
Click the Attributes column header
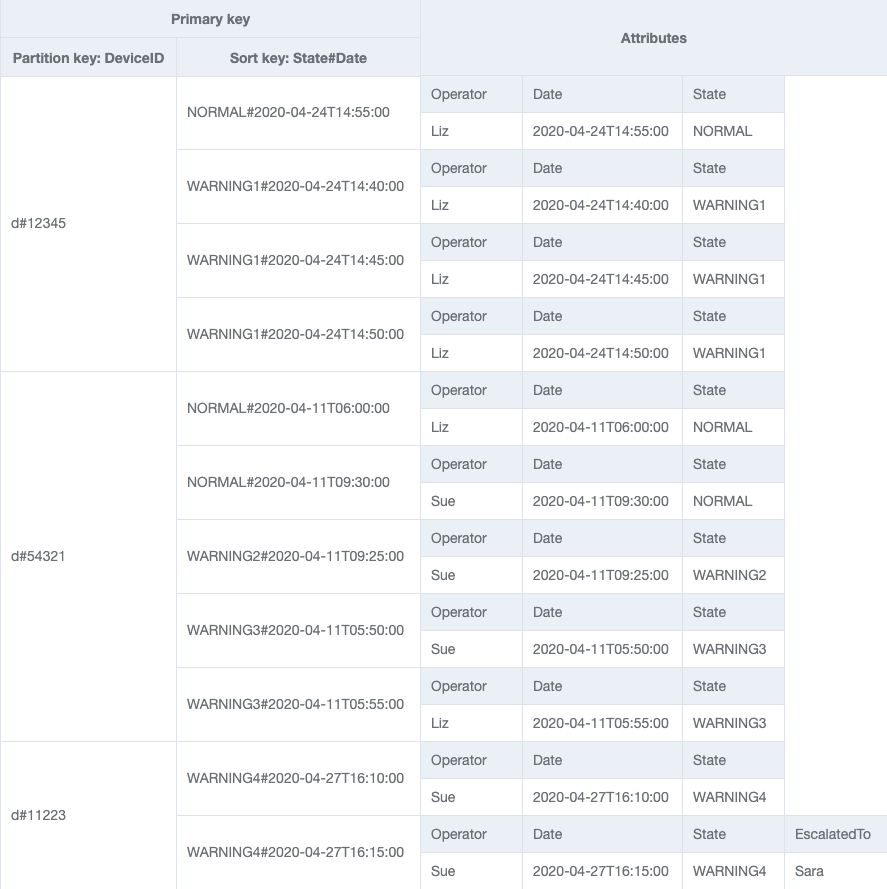653,38
